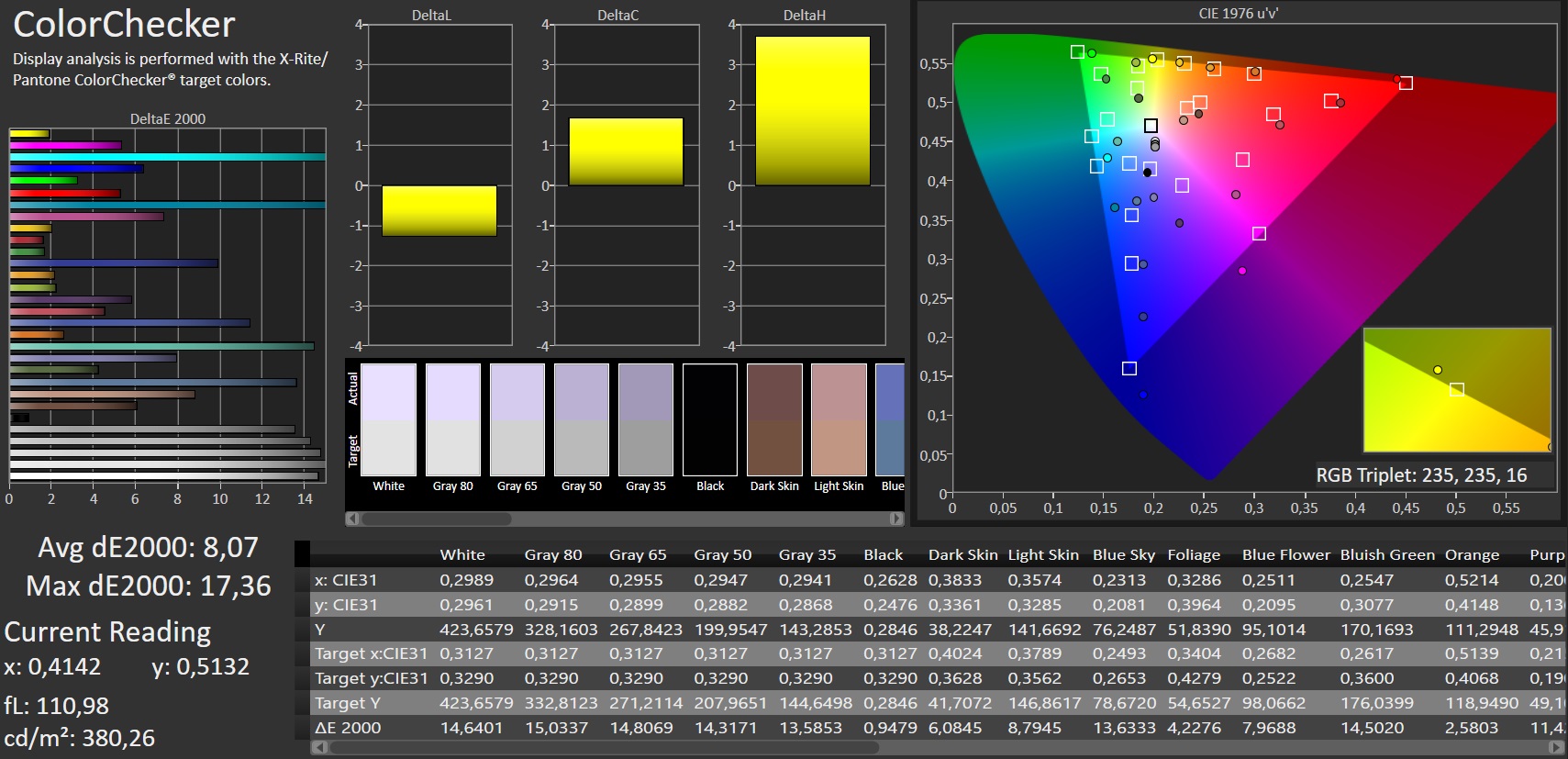Click the long cyan bar in the DeltaE 2000 chart

coord(168,157)
